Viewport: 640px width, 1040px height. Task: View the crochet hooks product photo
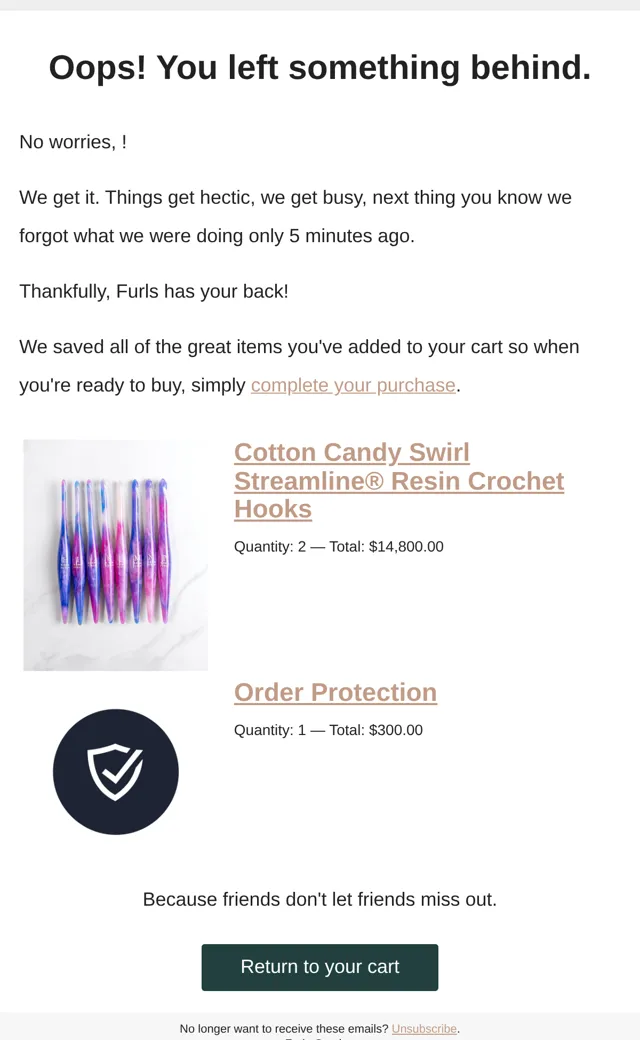click(115, 554)
